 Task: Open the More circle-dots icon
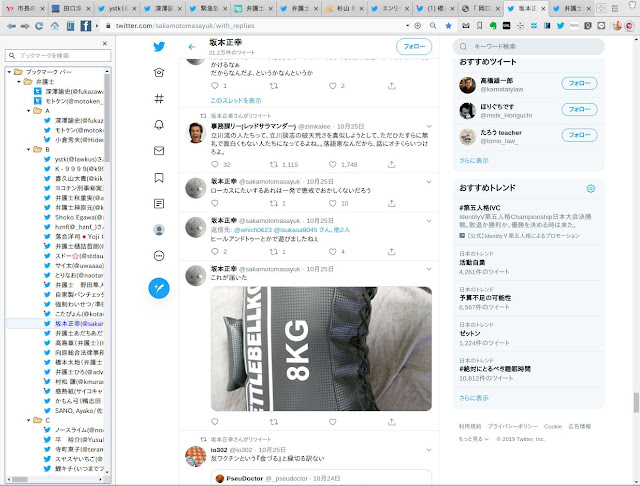[x=159, y=256]
